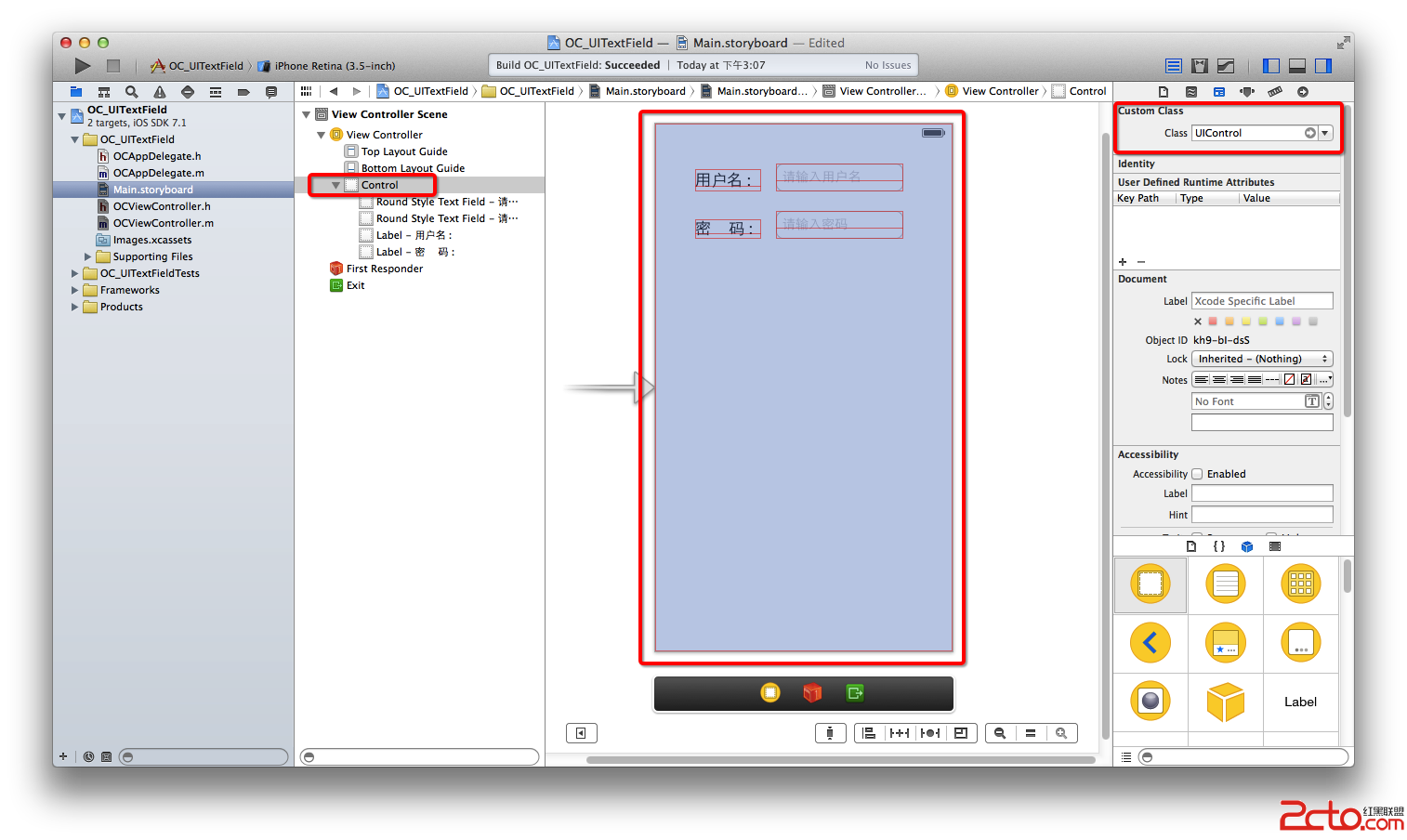Image resolution: width=1407 pixels, height=840 pixels.
Task: Go forward in the editor history
Action: [x=356, y=91]
